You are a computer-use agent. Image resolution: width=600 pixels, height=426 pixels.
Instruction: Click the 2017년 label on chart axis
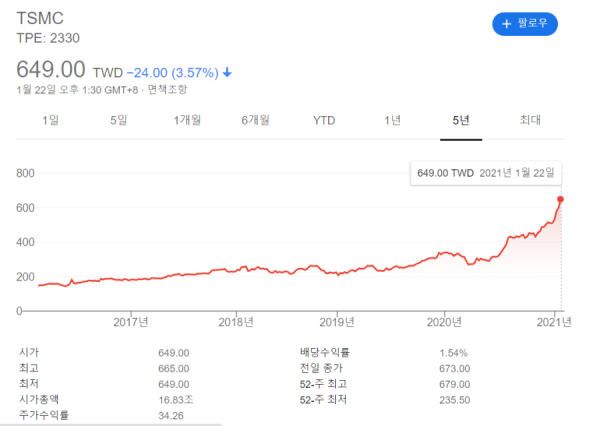point(131,321)
